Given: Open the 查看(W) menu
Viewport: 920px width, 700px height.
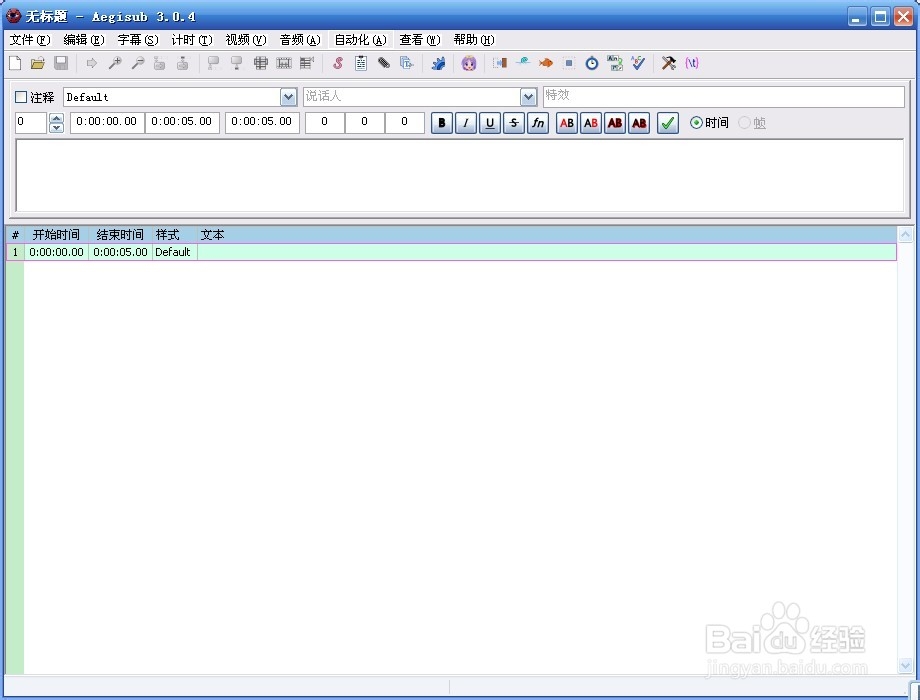Looking at the screenshot, I should (420, 39).
